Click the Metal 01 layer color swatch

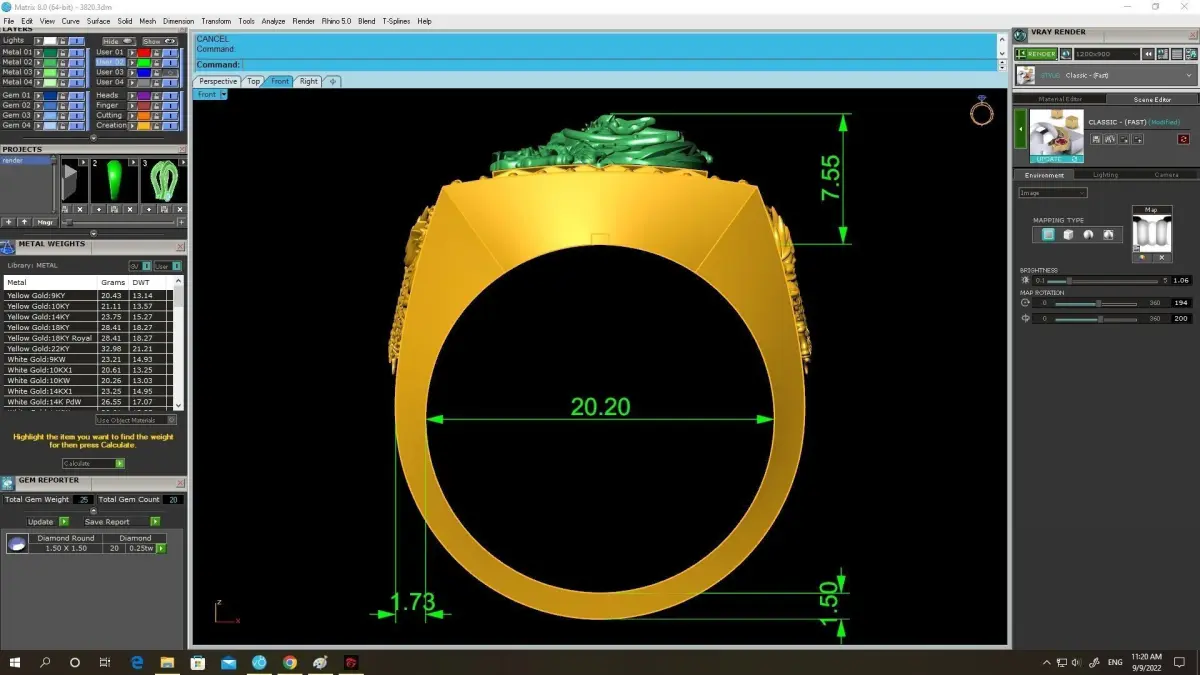[x=50, y=53]
